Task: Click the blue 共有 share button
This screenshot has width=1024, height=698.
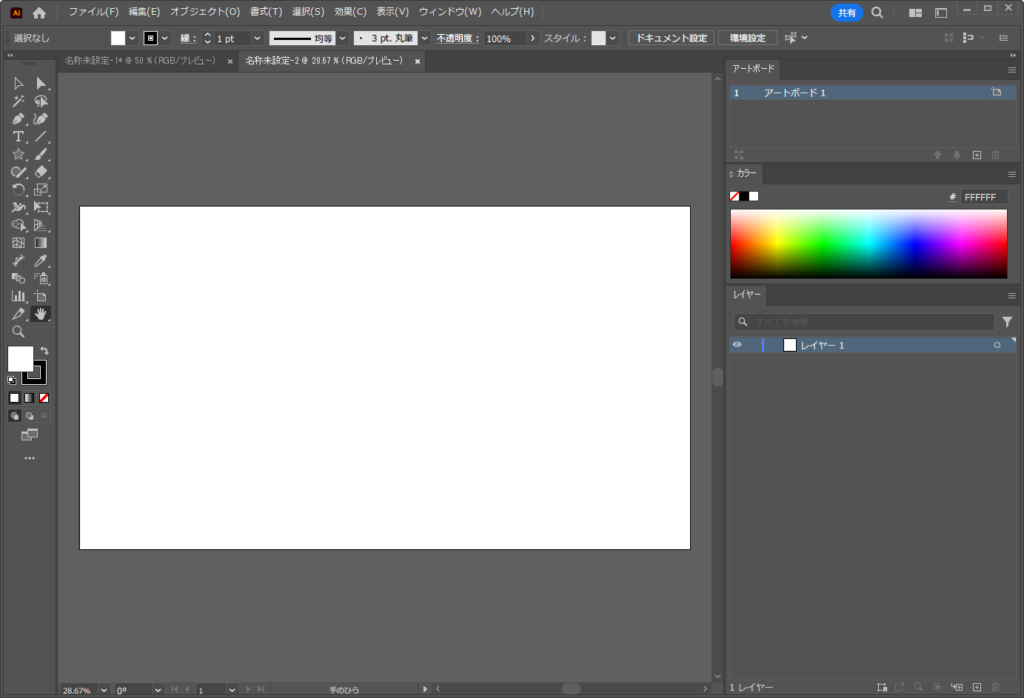Action: pyautogui.click(x=846, y=13)
